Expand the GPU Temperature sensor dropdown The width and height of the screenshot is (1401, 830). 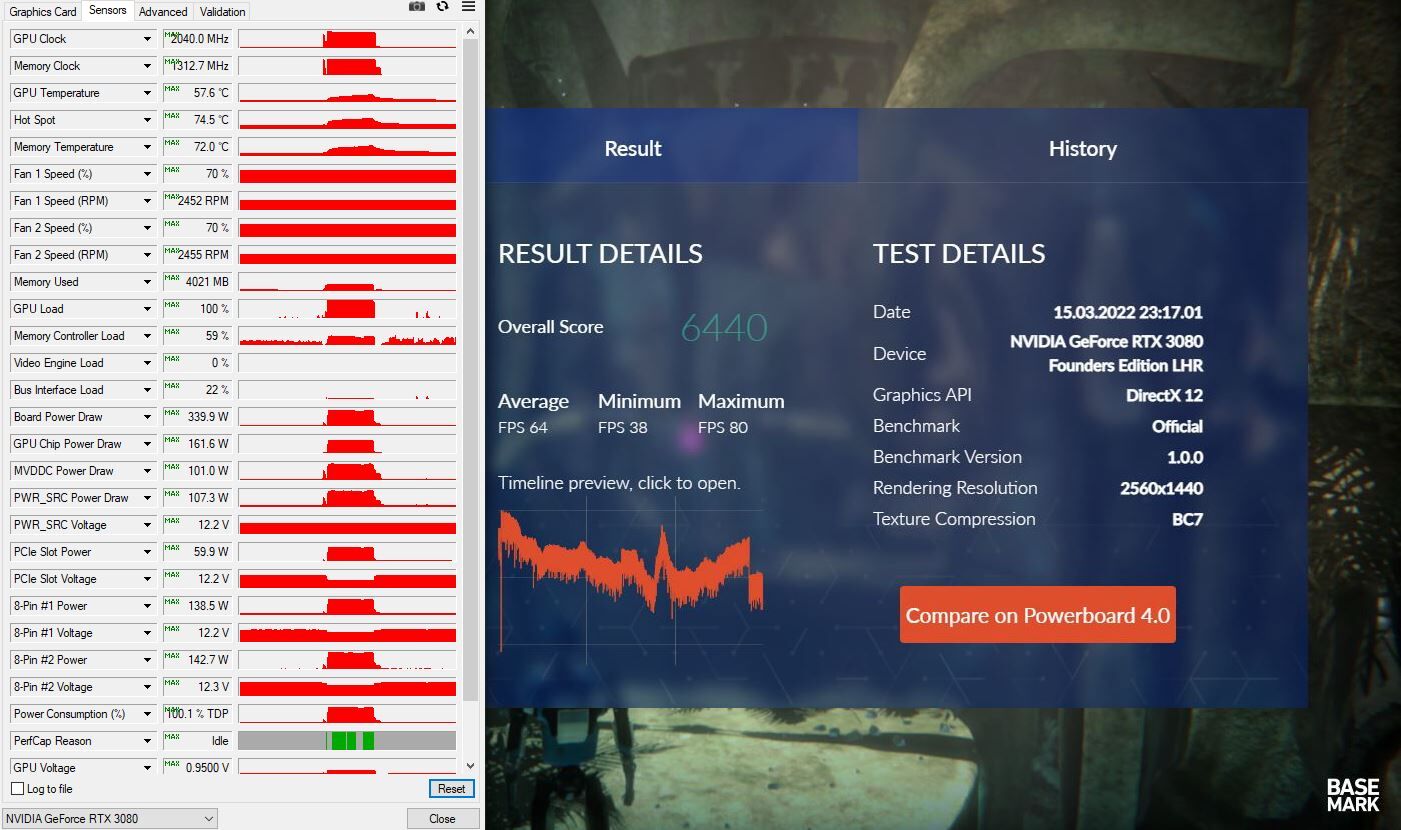tap(147, 93)
